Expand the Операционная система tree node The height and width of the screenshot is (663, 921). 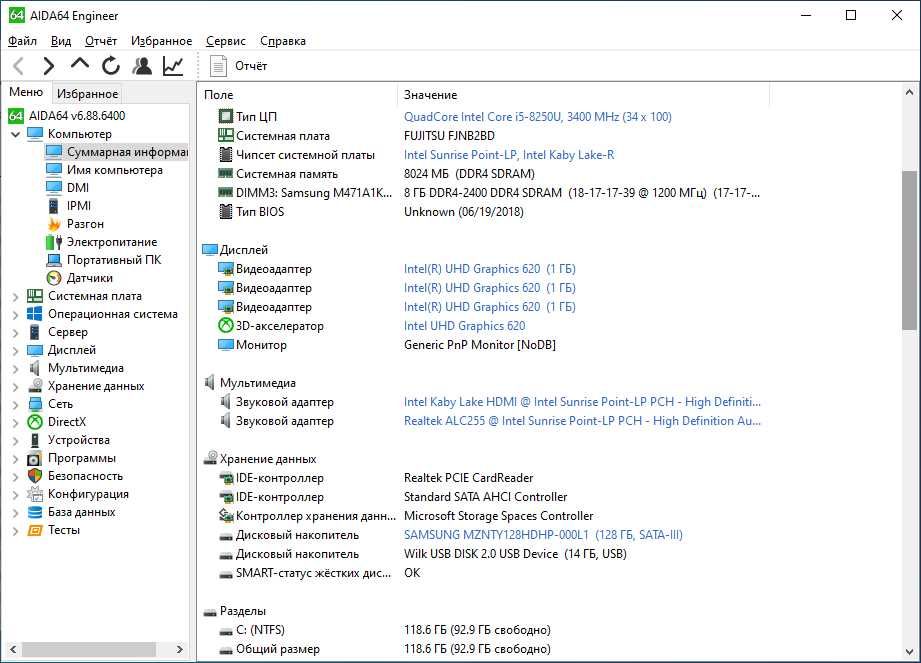(16, 315)
